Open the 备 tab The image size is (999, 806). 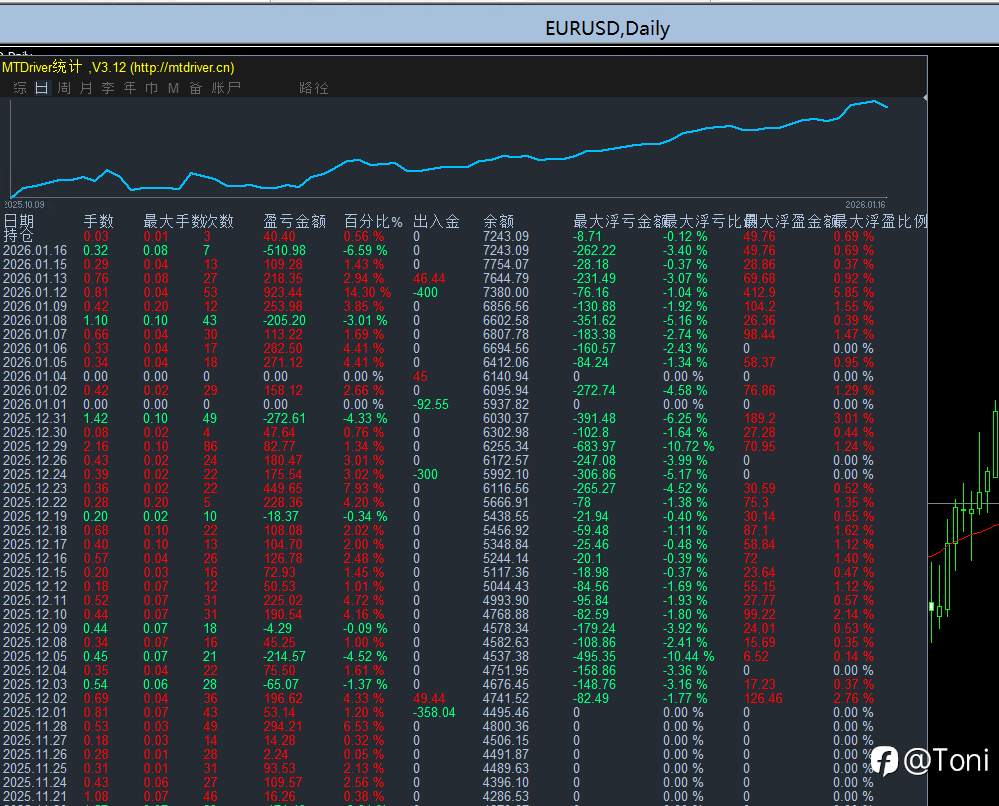[x=195, y=88]
